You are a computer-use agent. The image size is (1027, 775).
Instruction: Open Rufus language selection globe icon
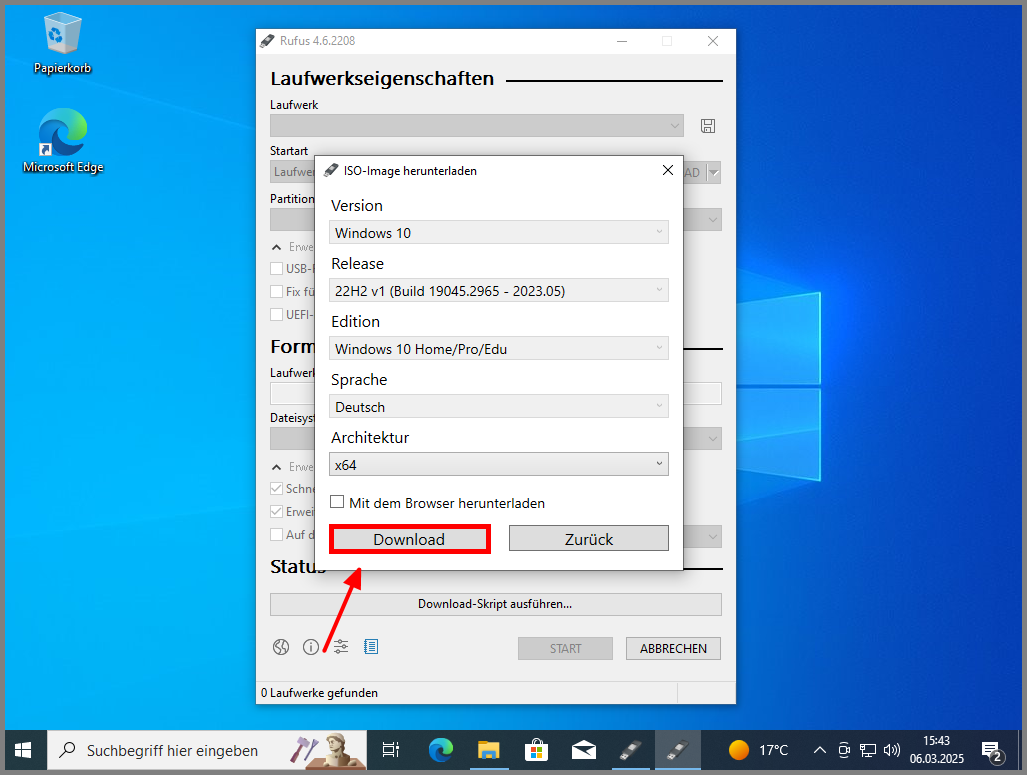tap(281, 647)
